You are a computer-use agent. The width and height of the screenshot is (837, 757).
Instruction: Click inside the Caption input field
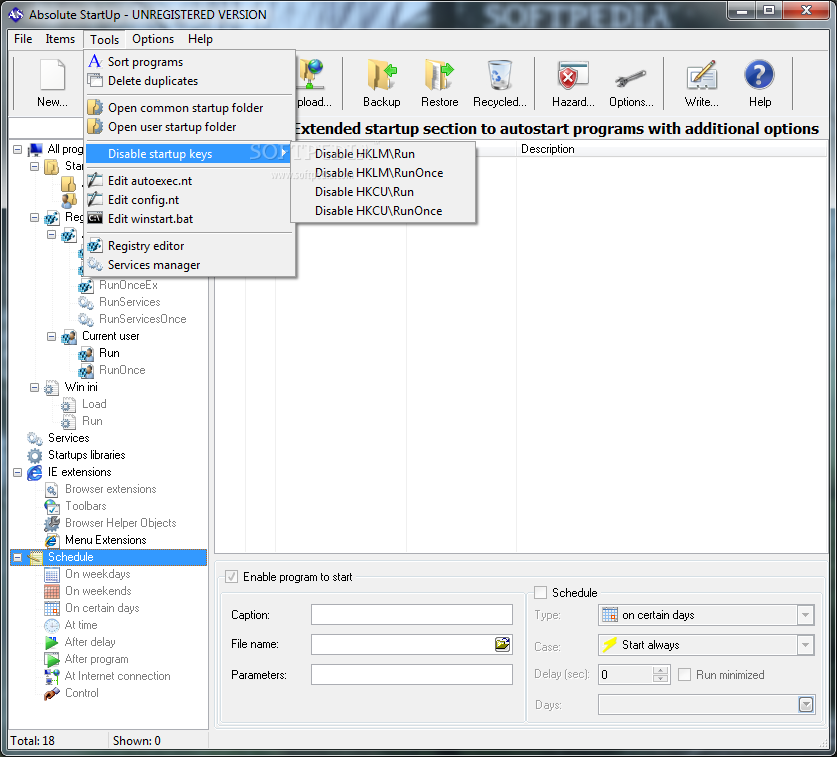point(412,615)
